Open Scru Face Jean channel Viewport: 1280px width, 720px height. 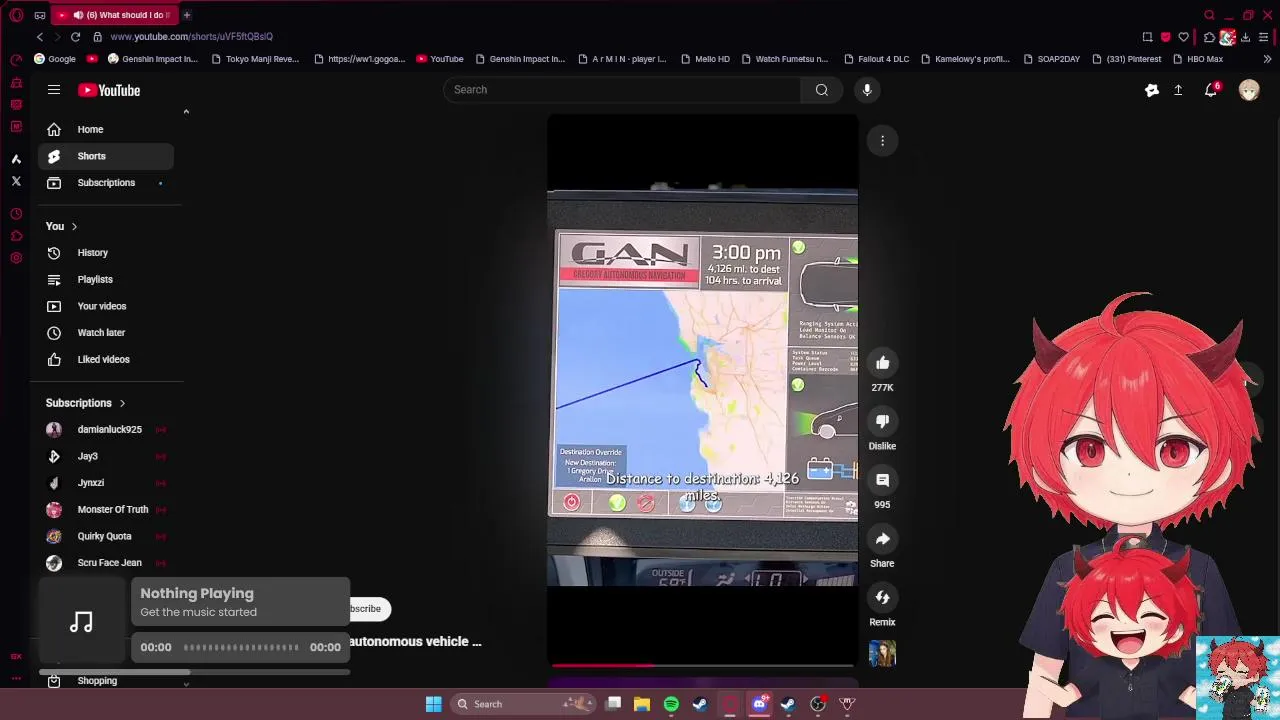point(106,563)
